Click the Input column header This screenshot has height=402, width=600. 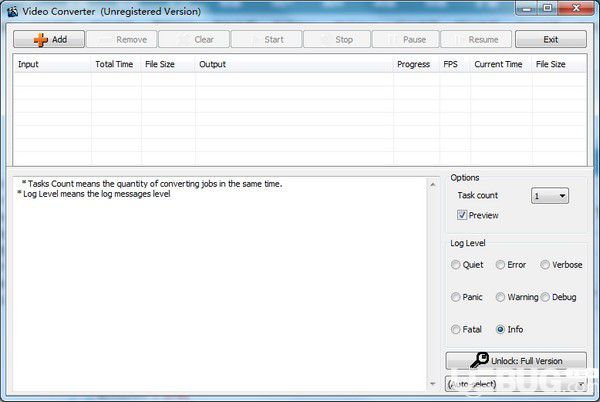pyautogui.click(x=52, y=64)
